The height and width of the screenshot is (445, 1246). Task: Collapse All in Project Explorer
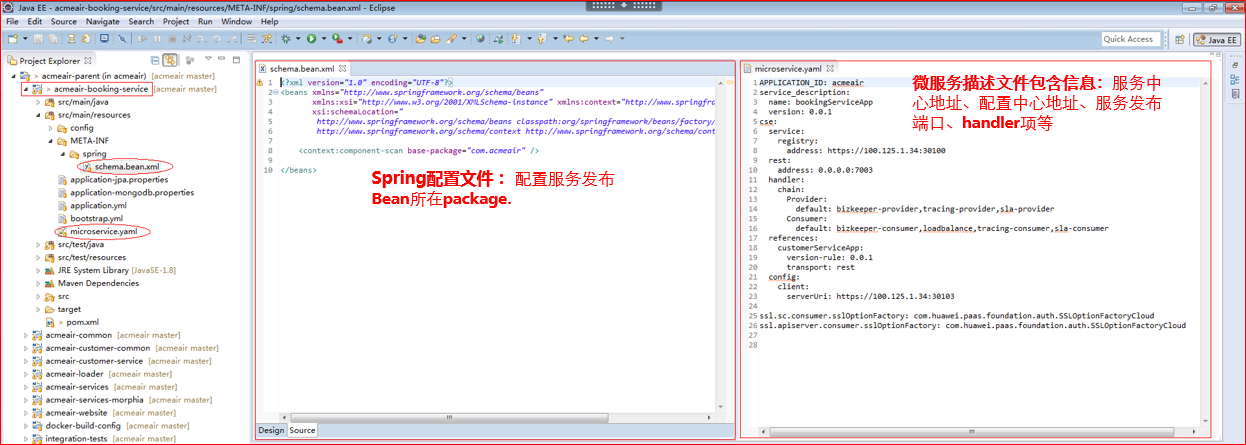point(155,60)
